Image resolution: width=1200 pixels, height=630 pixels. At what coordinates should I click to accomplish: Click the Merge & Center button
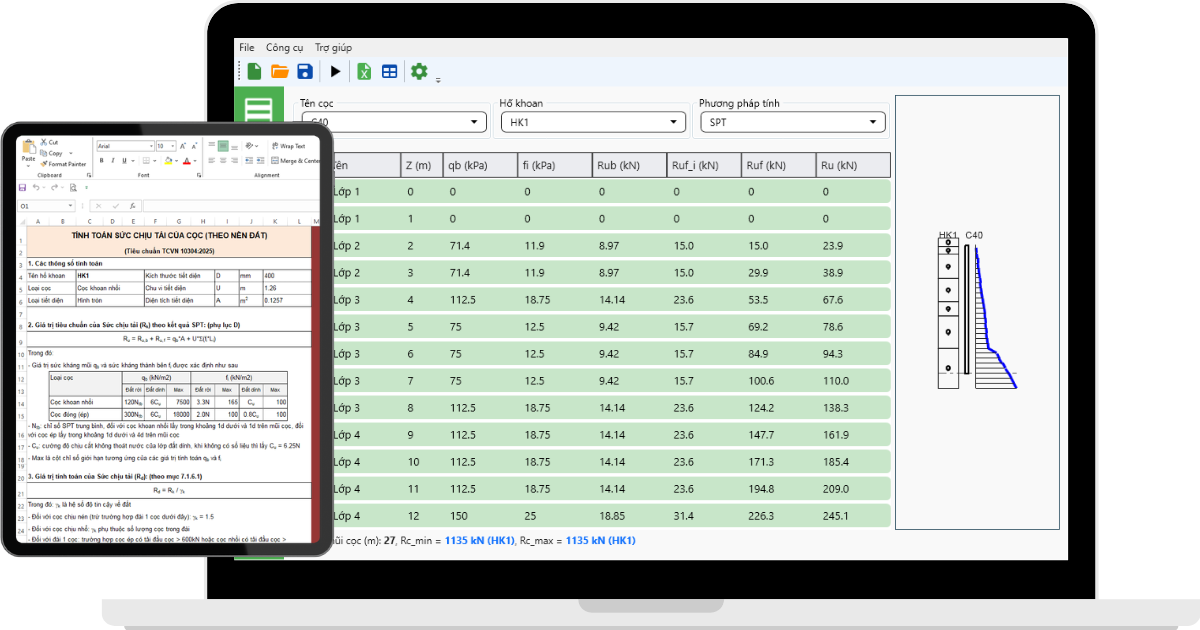point(297,160)
